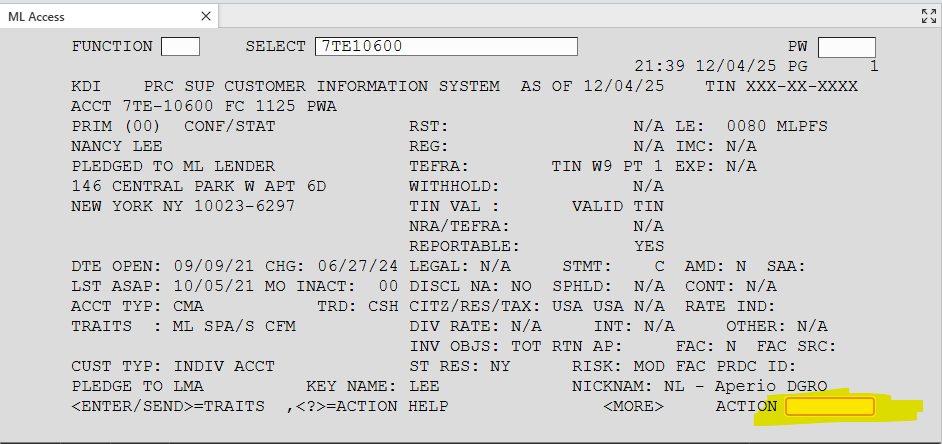942x444 pixels.
Task: Close the ML Access tab
Action: click(205, 16)
